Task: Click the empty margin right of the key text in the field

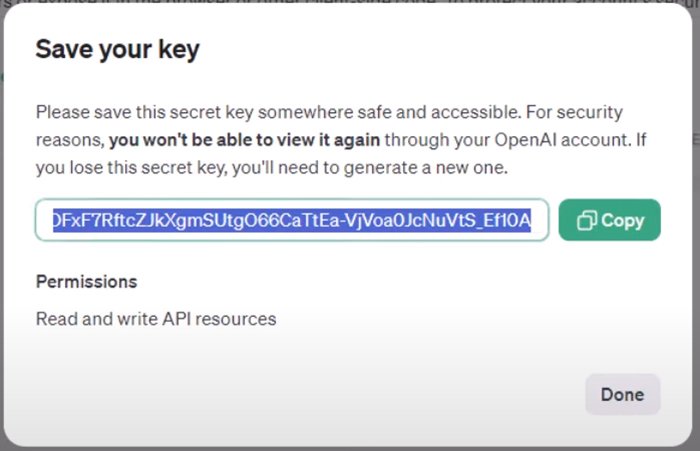Action: point(540,220)
